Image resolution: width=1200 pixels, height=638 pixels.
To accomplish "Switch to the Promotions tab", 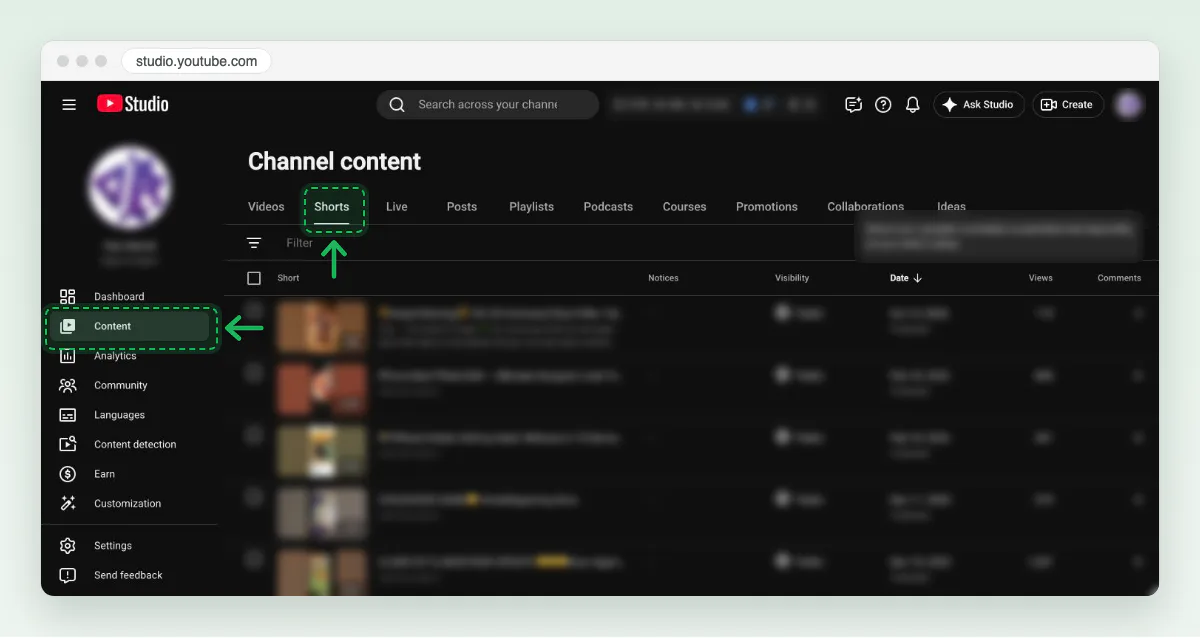I will tap(767, 207).
